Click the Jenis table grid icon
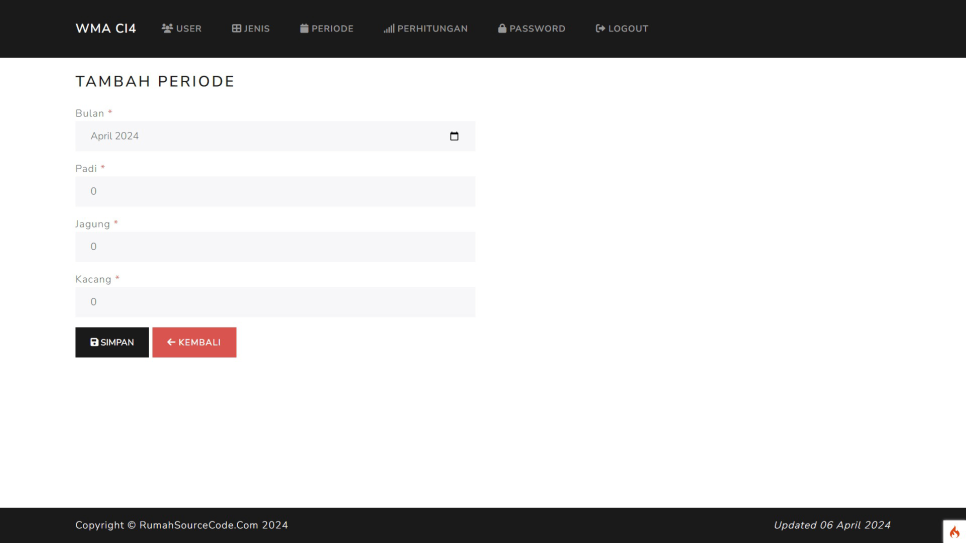Viewport: 966px width, 543px height. point(237,29)
